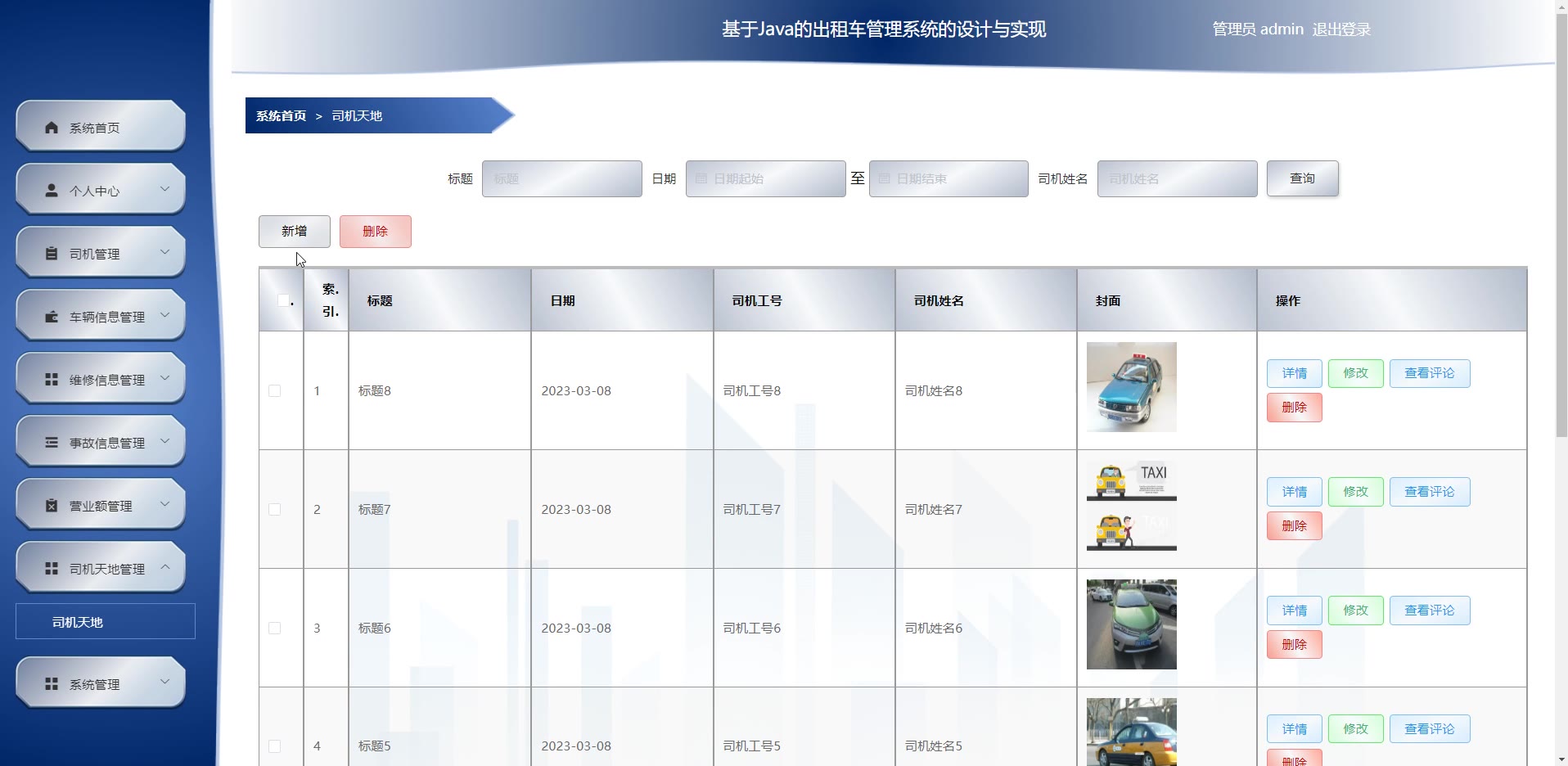Click the person icon beside 个人中心

point(52,191)
